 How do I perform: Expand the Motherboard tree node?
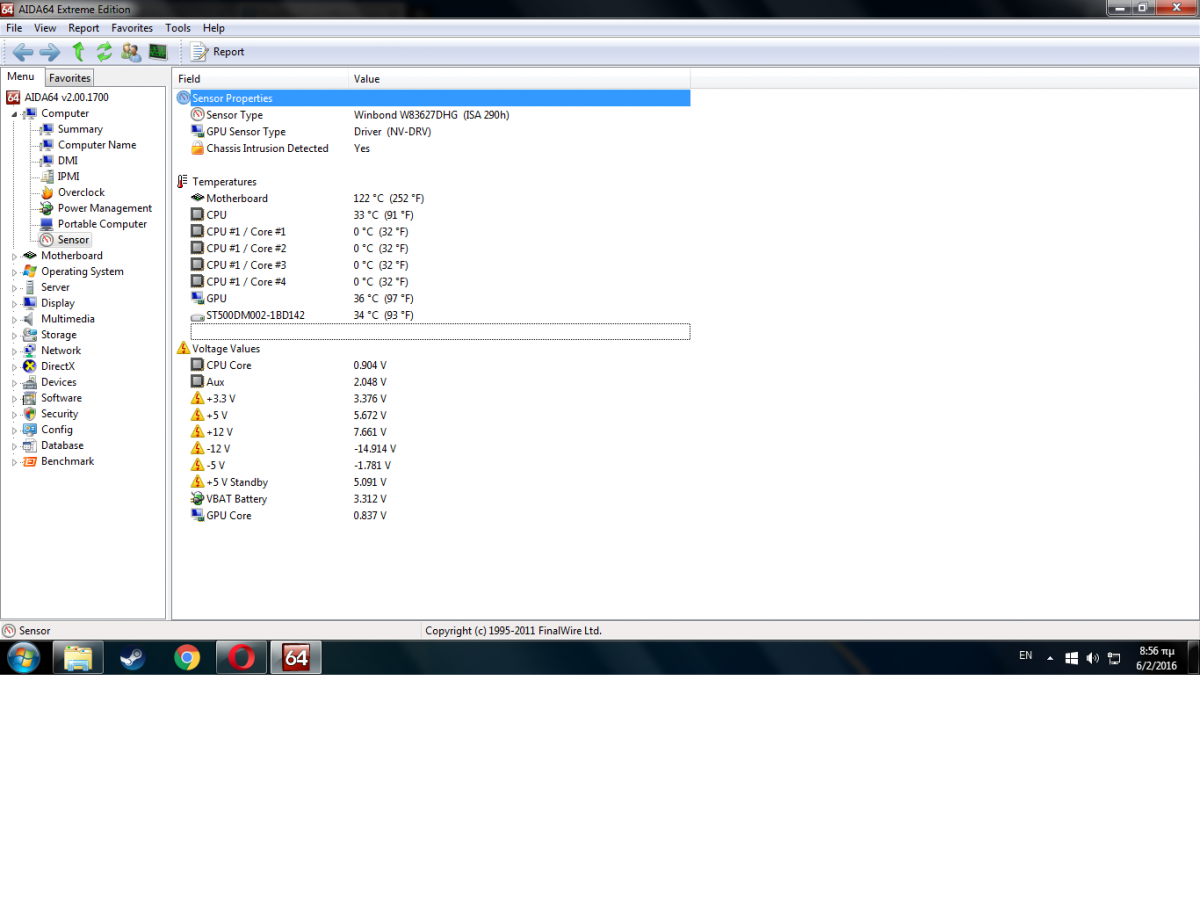click(x=14, y=256)
